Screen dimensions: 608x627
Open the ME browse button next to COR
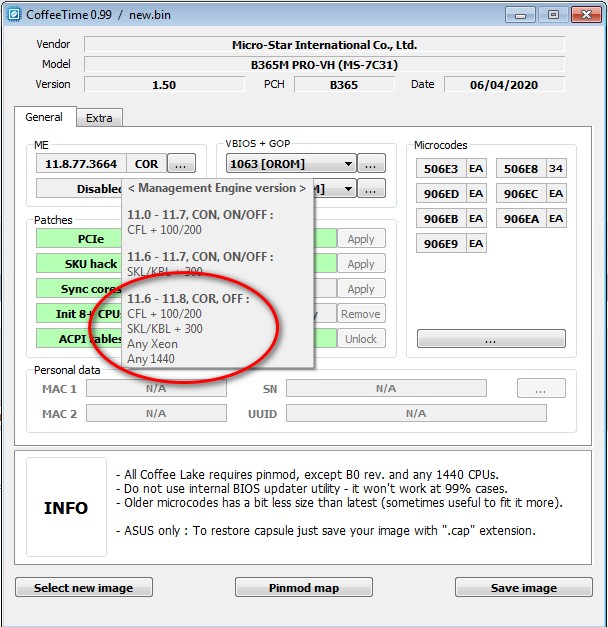[x=181, y=164]
